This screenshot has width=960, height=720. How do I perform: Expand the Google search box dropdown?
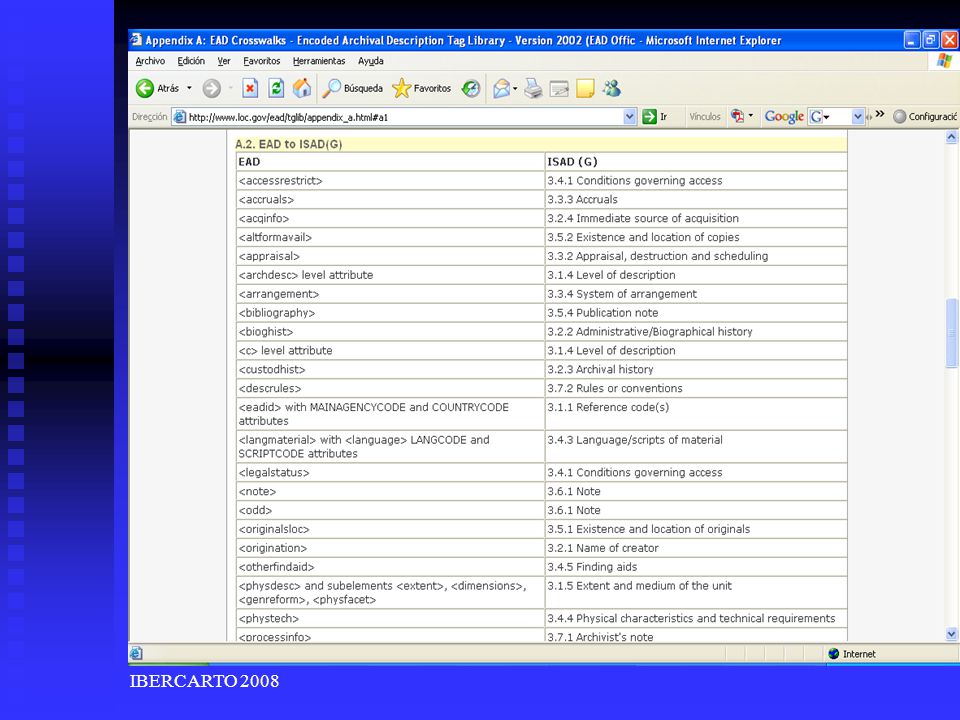(x=858, y=116)
